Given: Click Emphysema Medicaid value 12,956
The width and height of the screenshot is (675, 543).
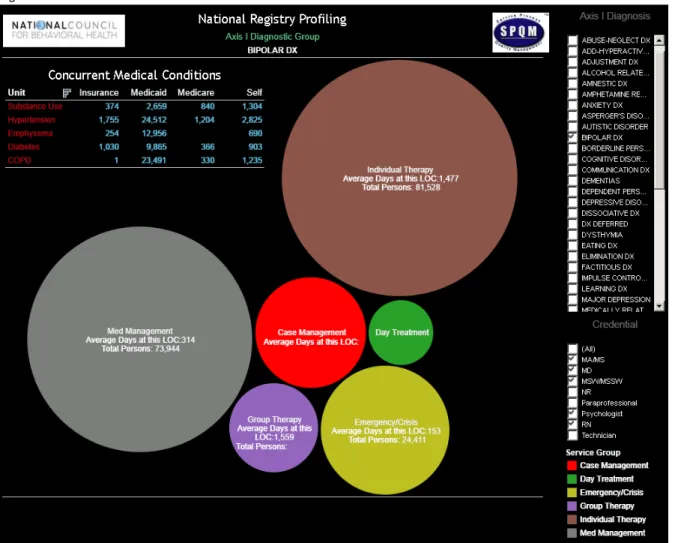Looking at the screenshot, I should pyautogui.click(x=154, y=133).
